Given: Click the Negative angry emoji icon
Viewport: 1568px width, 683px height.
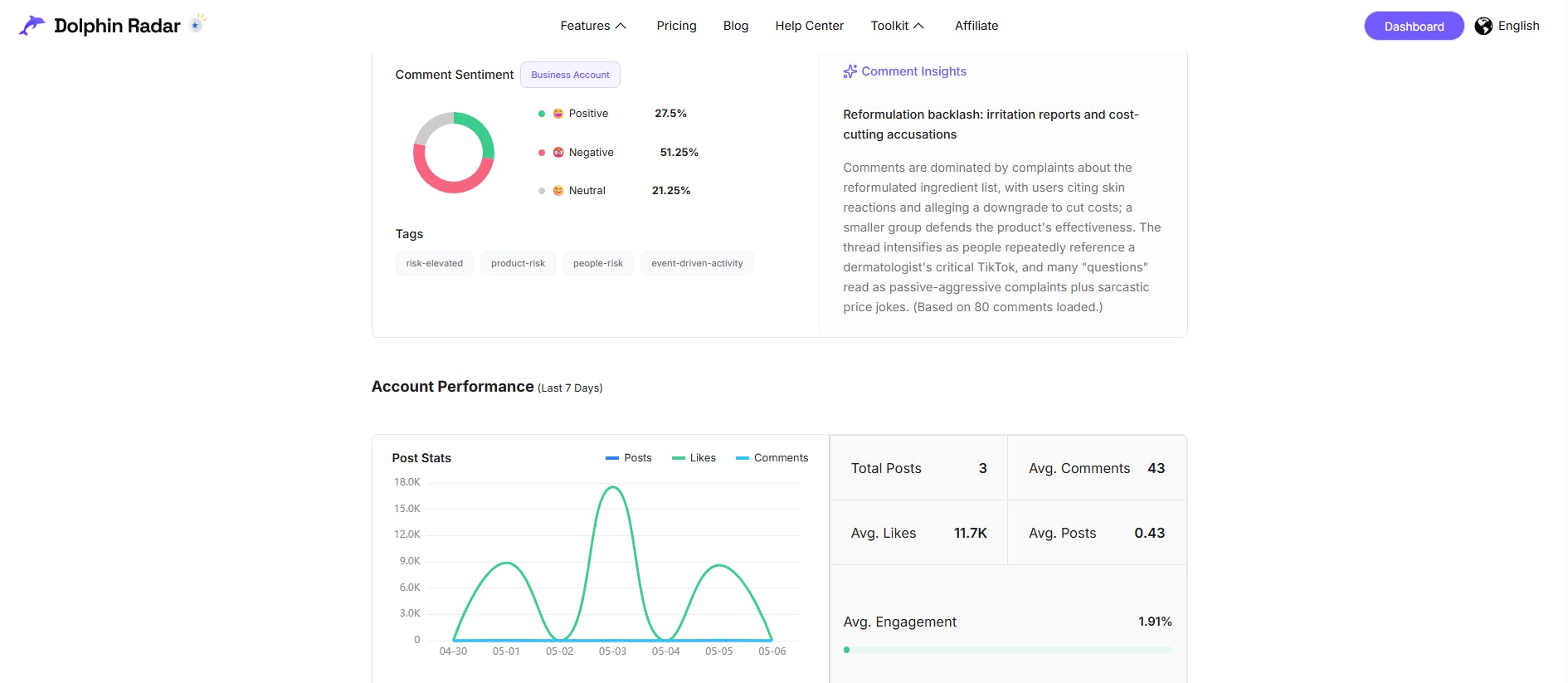Looking at the screenshot, I should point(558,153).
